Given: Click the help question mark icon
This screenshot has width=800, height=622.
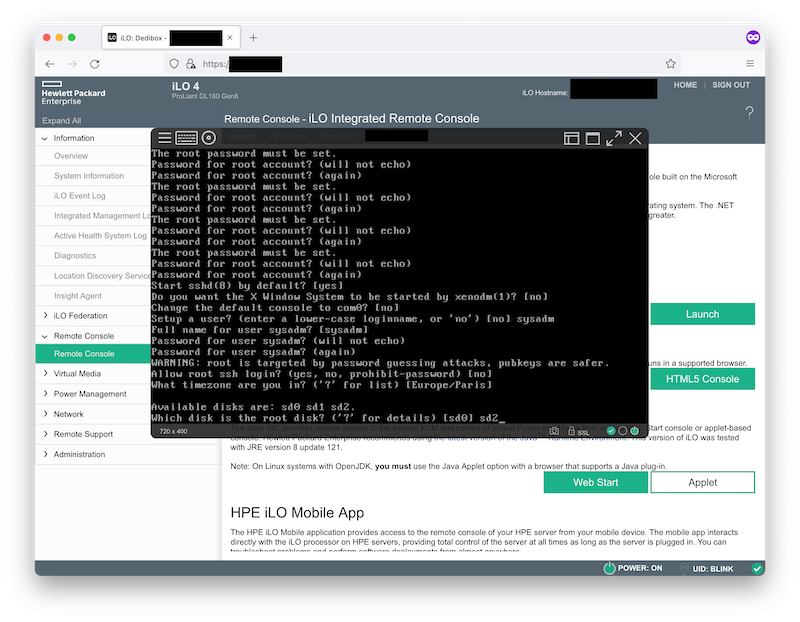Looking at the screenshot, I should pyautogui.click(x=749, y=112).
